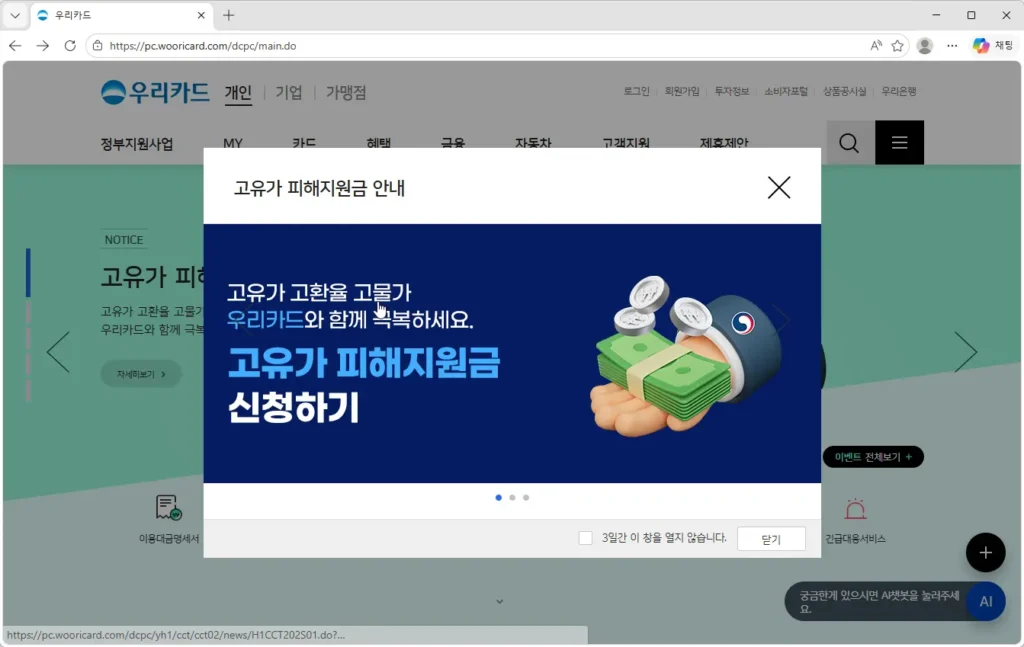Click the 자세히보기 button
1024x647 pixels.
click(141, 374)
